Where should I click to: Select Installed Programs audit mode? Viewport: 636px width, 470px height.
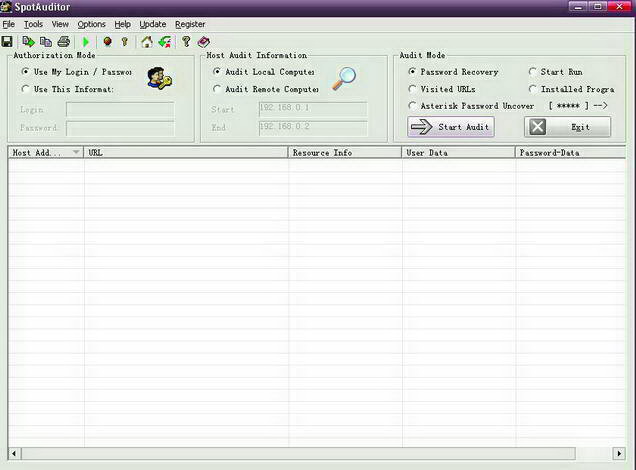coord(572,89)
